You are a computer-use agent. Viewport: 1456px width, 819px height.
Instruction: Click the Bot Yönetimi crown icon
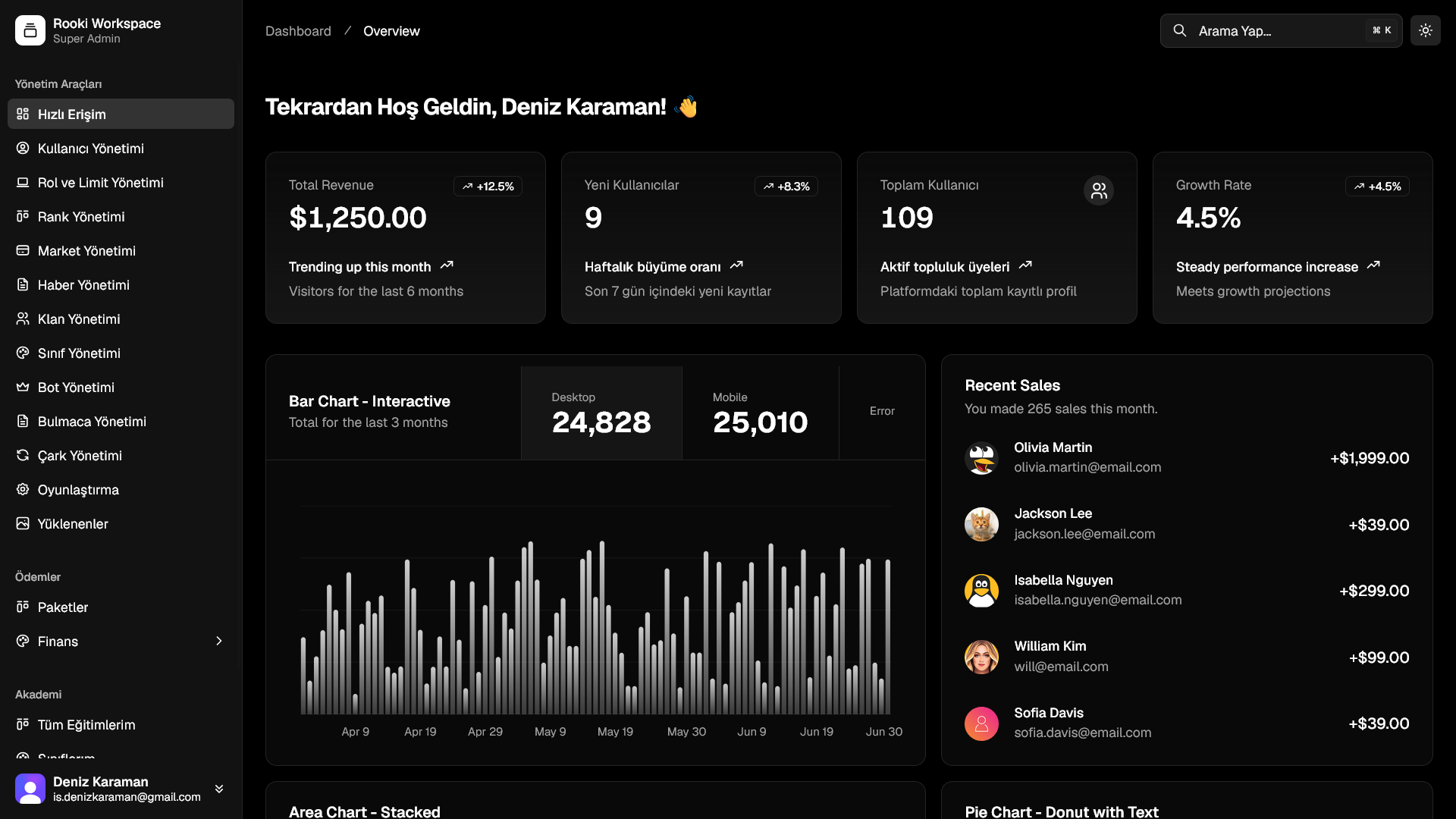(x=23, y=388)
